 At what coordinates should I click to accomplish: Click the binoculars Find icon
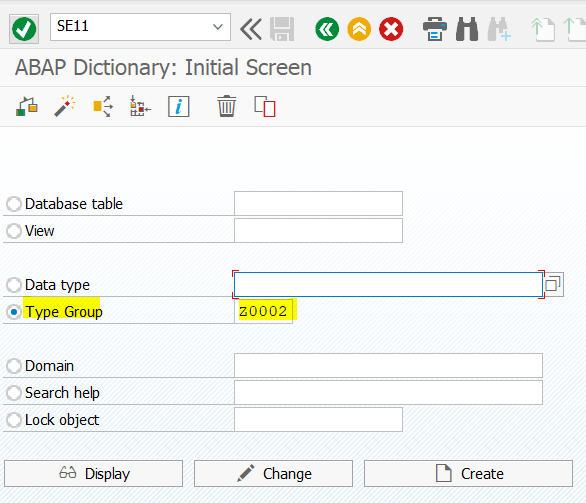click(467, 29)
